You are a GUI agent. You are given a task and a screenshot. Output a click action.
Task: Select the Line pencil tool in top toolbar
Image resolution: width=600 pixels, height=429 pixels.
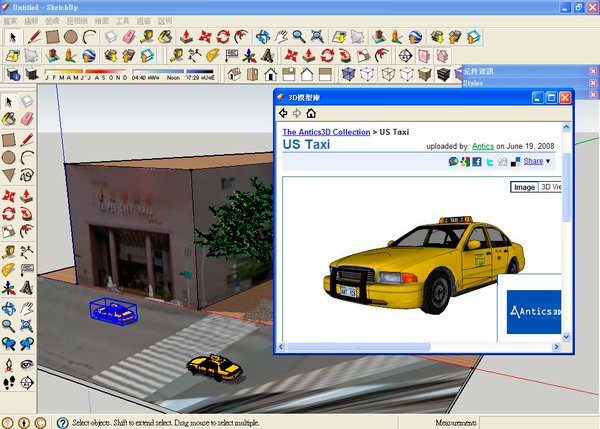tap(34, 37)
